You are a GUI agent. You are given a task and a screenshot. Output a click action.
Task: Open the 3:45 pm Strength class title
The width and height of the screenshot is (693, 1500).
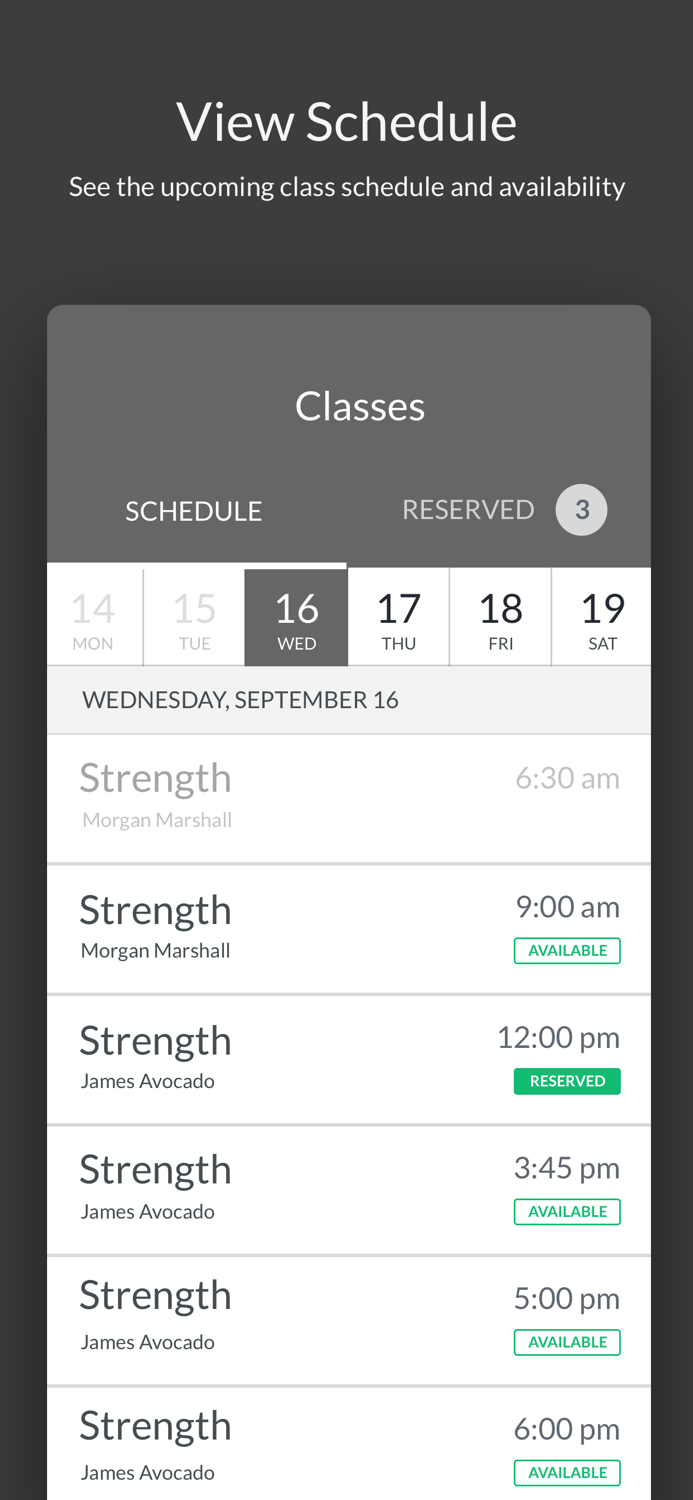pyautogui.click(x=155, y=1170)
